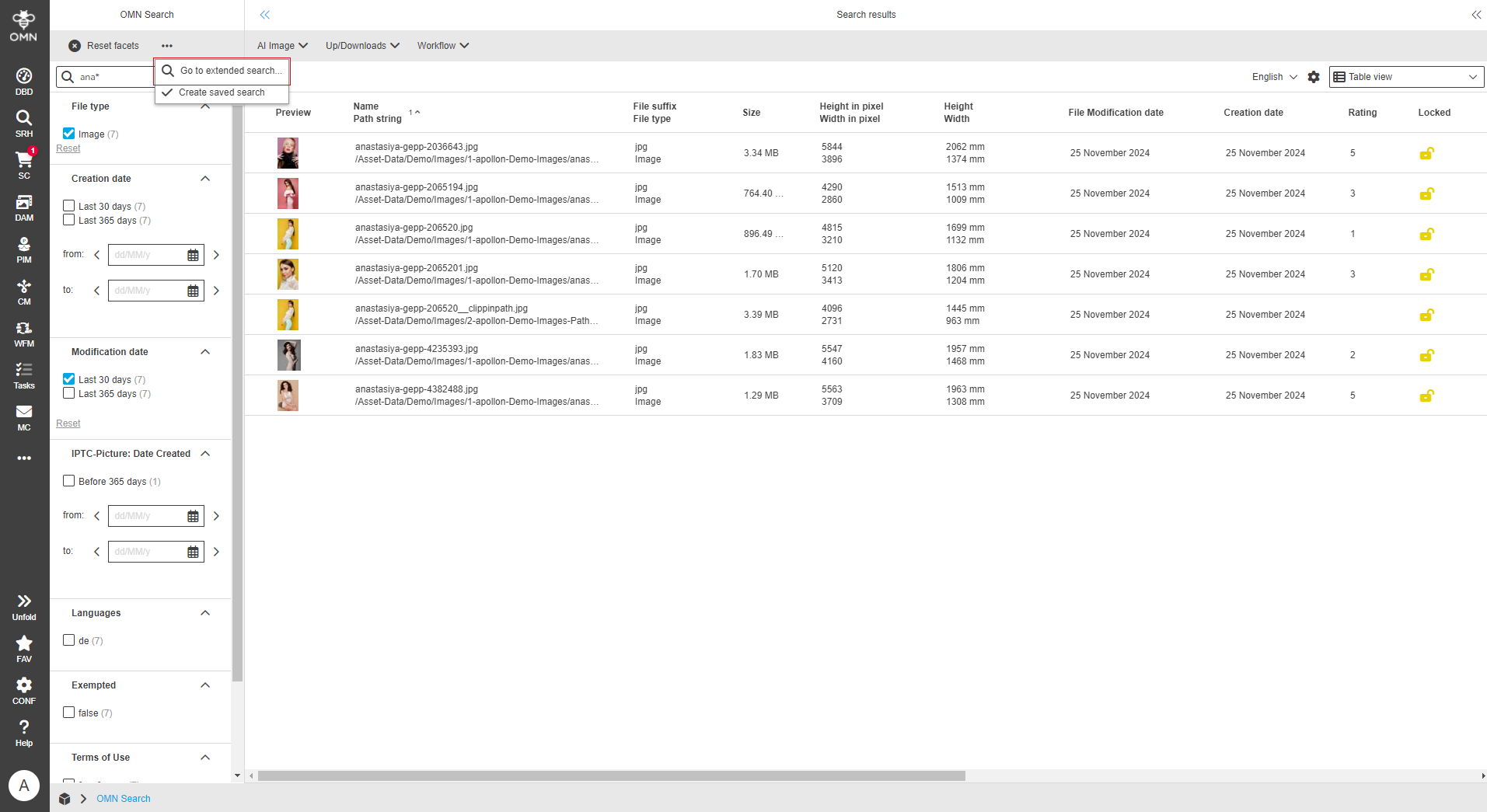Open the English language dropdown
The image size is (1487, 812).
pyautogui.click(x=1272, y=77)
